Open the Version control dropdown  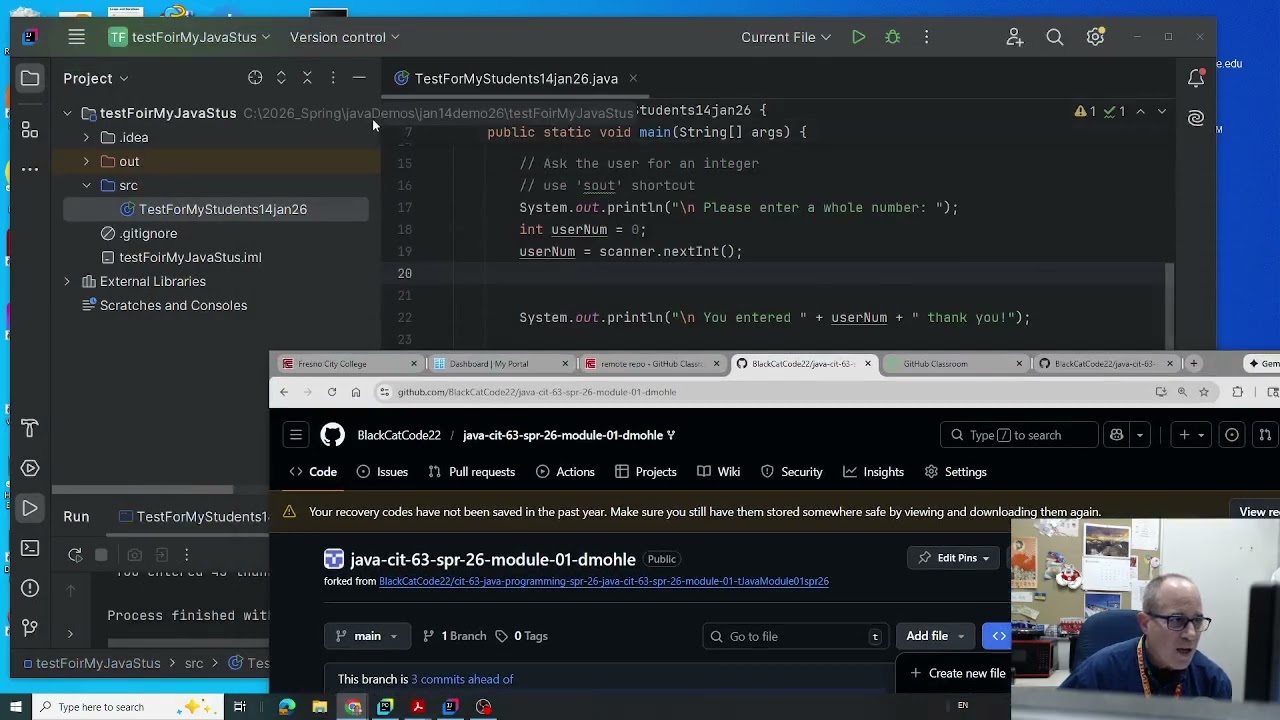coord(344,37)
